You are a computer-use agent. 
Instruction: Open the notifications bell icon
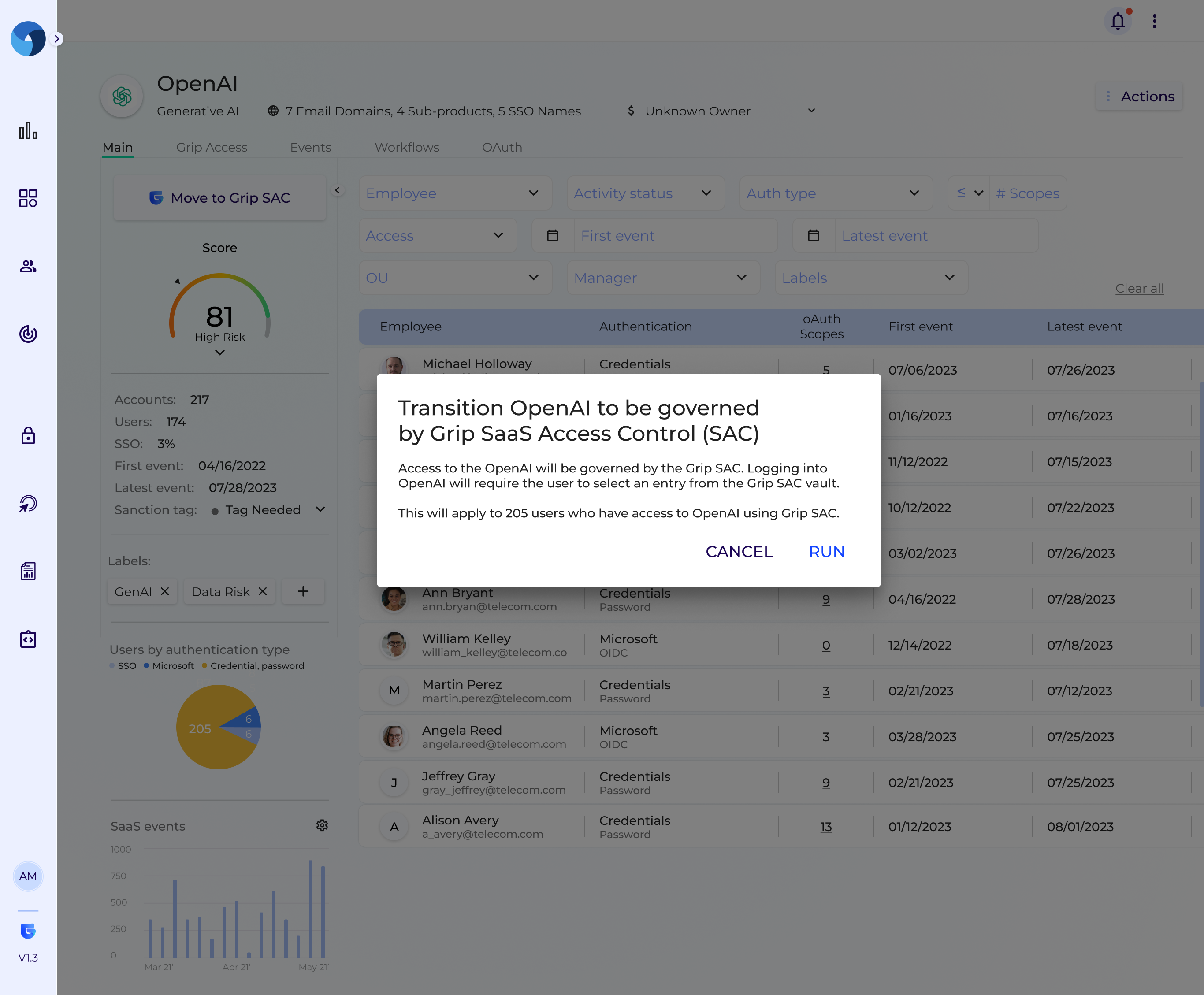tap(1118, 21)
